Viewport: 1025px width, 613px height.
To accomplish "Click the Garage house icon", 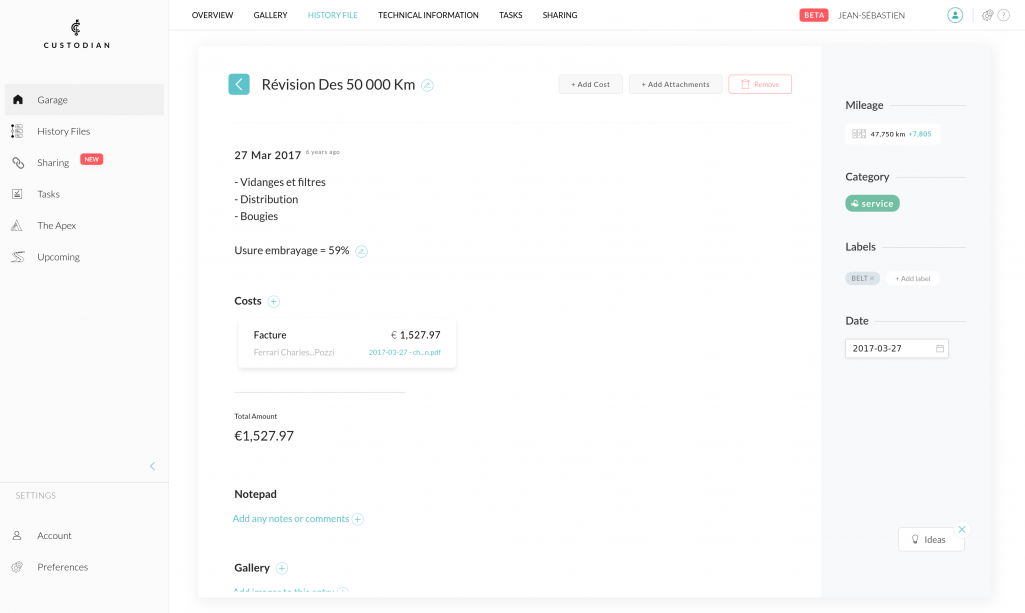I will point(18,99).
